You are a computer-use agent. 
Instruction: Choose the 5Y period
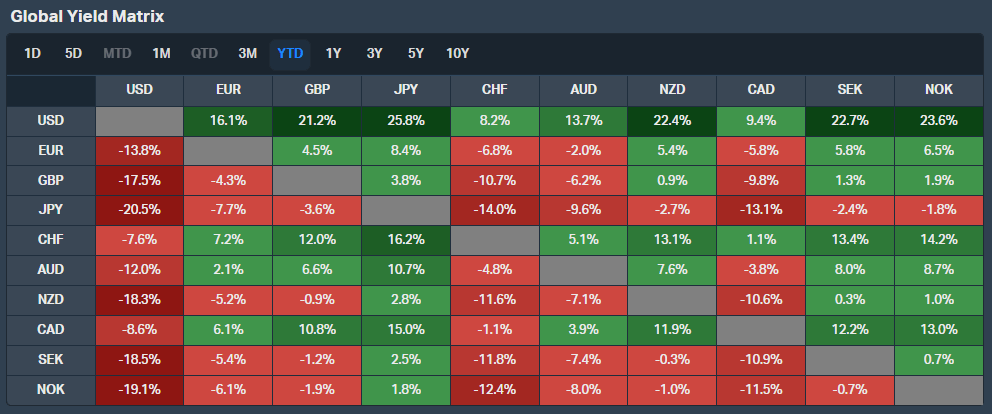[415, 53]
